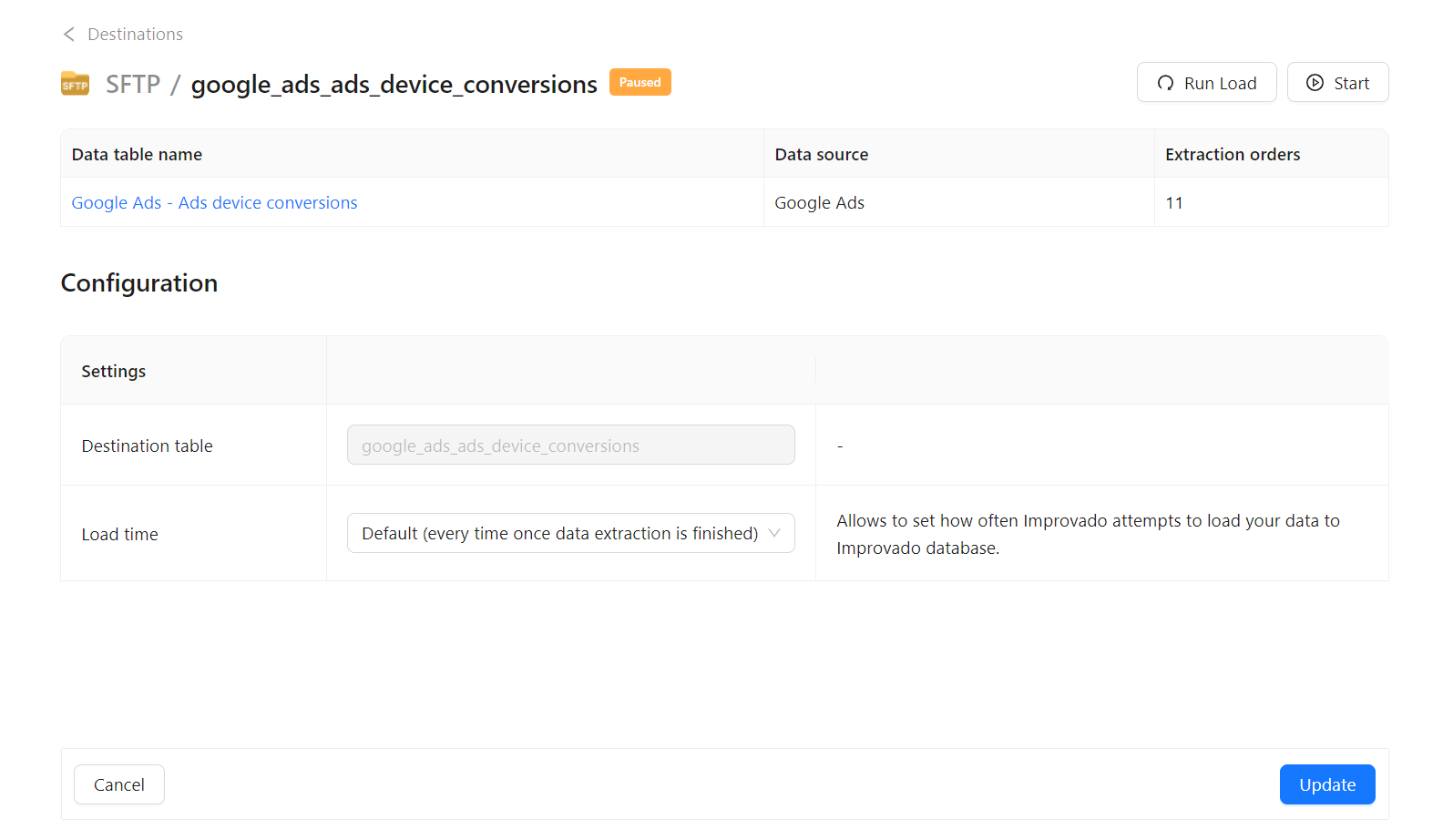Screen dimensions: 1443x840
Task: Click the Destination table label
Action: click(x=148, y=446)
